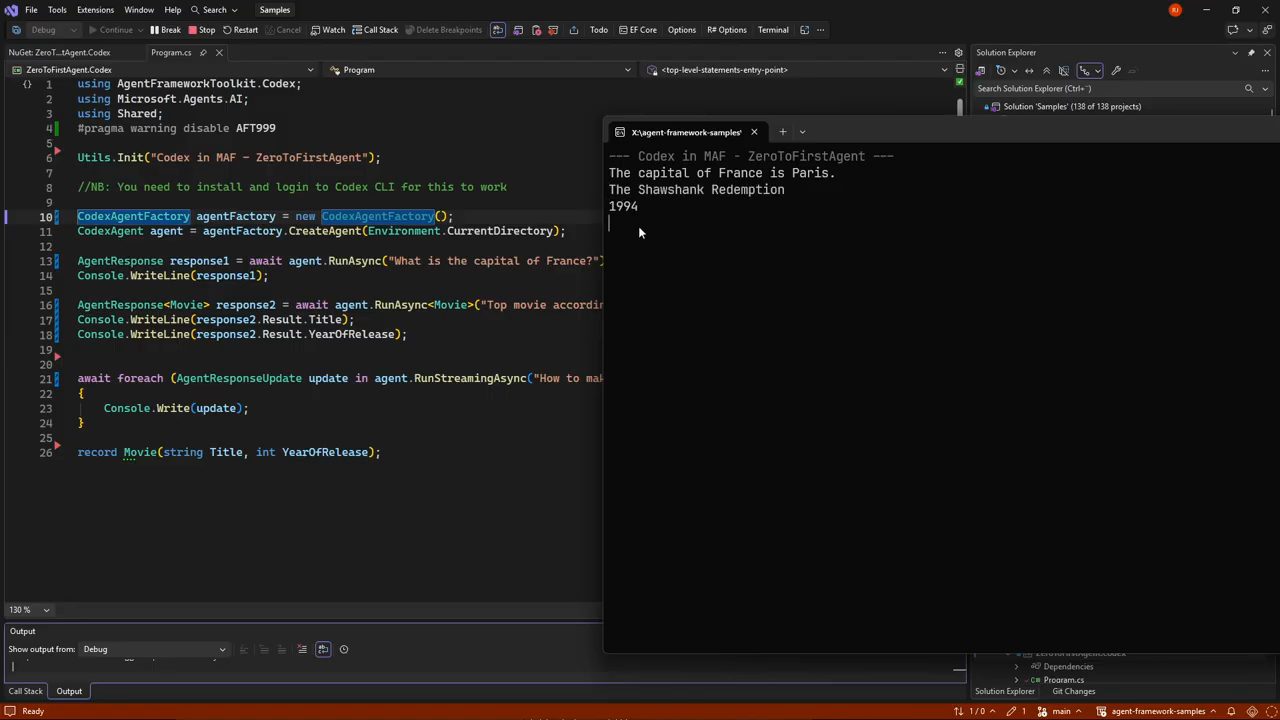
Task: Open the Call Stack toolbar button
Action: pos(375,30)
